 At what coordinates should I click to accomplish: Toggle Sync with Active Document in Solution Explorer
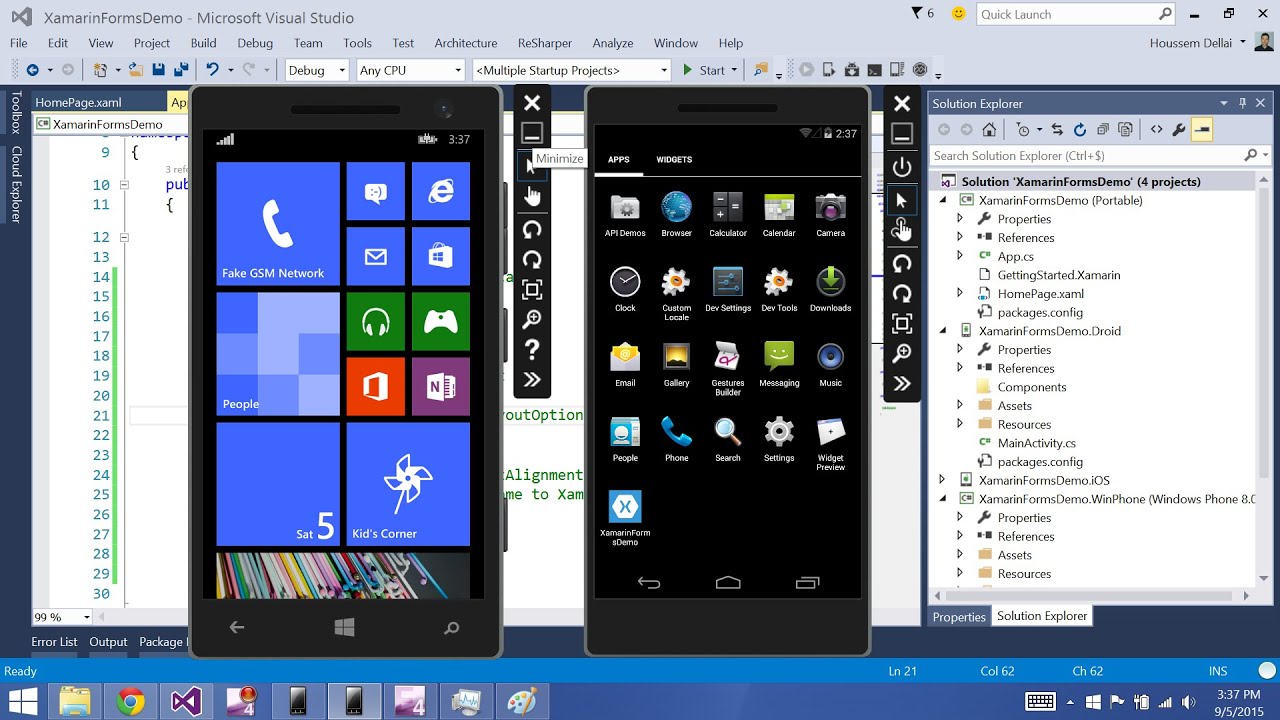pos(1057,129)
